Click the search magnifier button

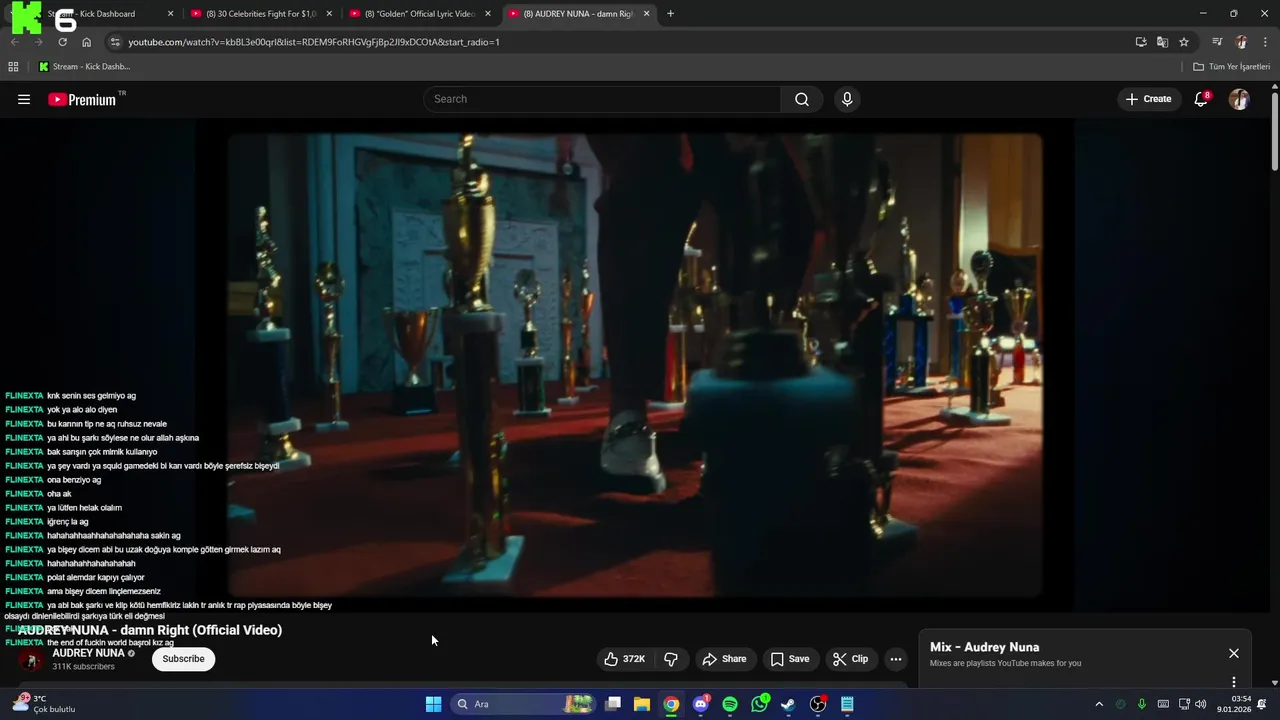[x=802, y=99]
